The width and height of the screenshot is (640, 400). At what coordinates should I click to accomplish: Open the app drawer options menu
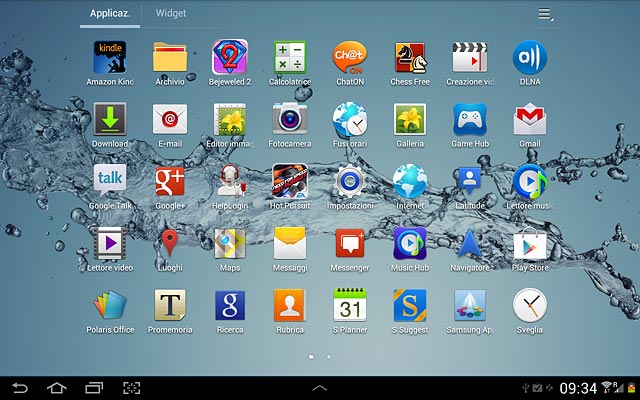click(x=546, y=15)
